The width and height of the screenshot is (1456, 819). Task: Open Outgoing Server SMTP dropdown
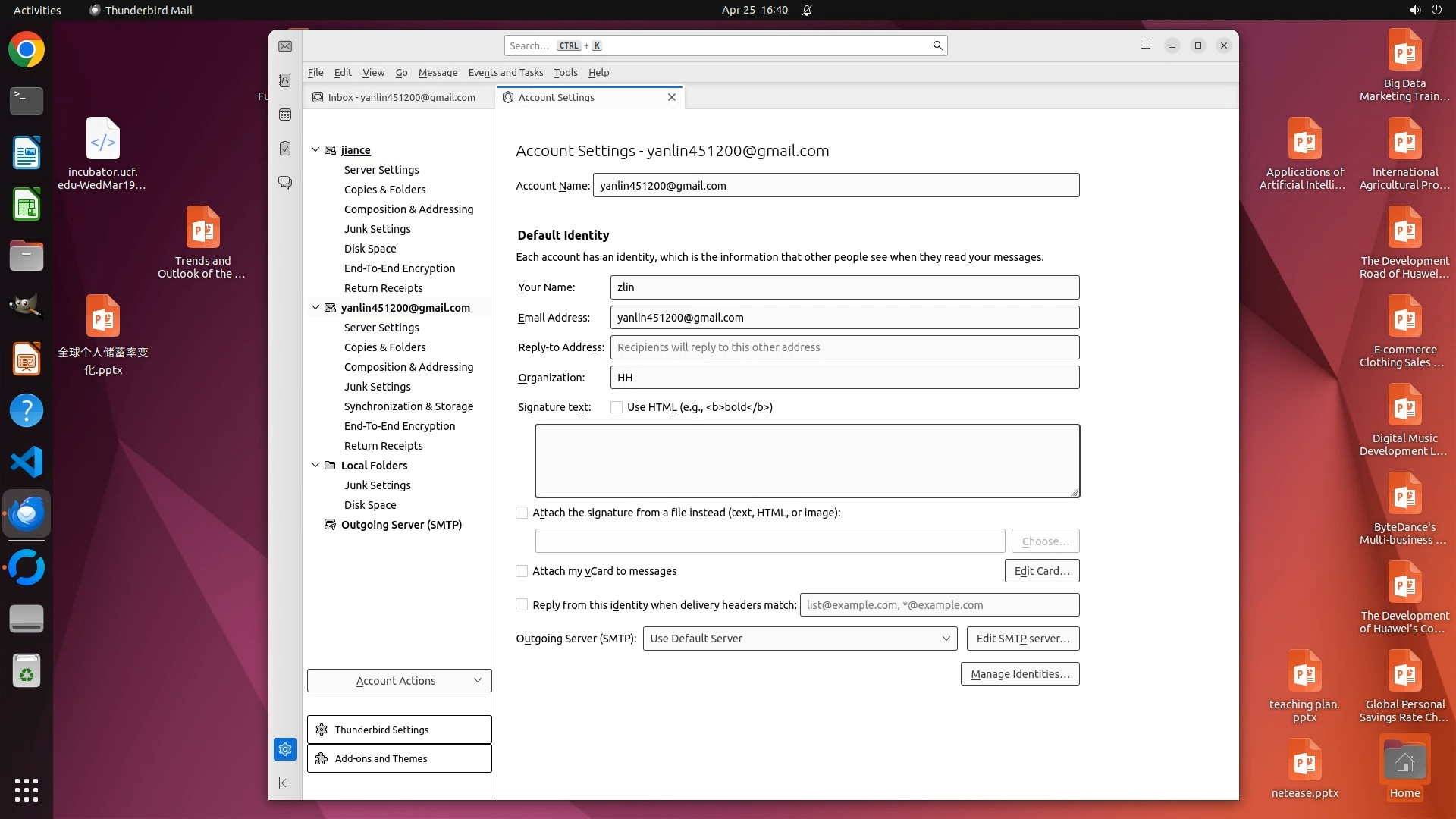pyautogui.click(x=799, y=639)
